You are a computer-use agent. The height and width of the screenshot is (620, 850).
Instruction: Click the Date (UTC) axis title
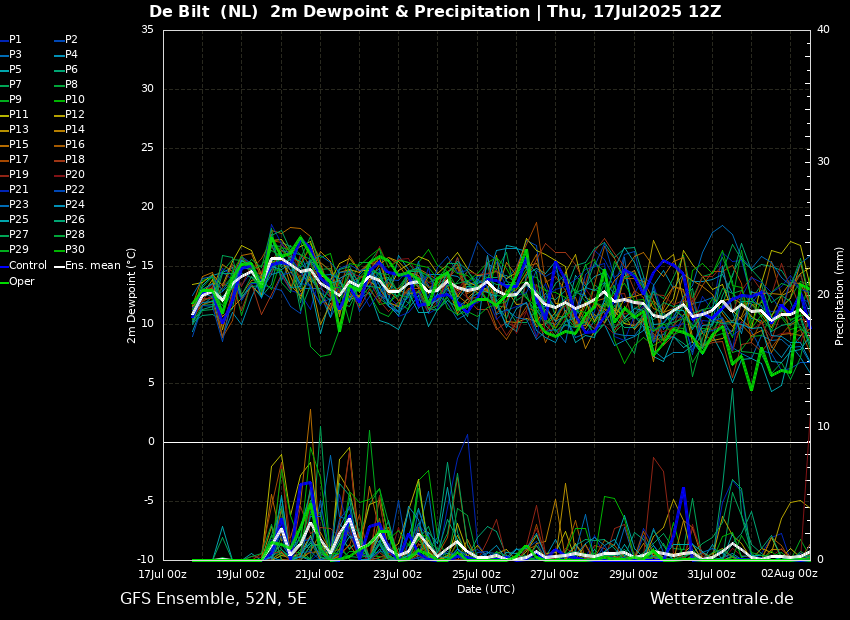[486, 590]
